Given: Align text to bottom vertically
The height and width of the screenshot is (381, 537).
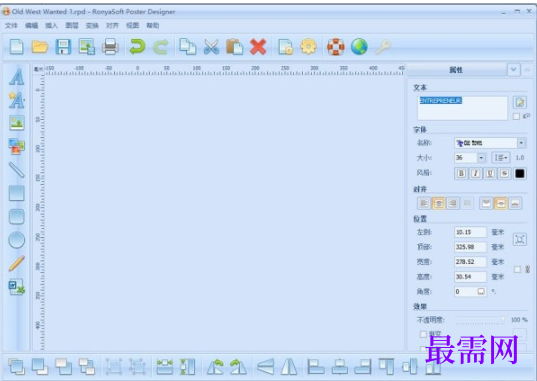Looking at the screenshot, I should click(515, 204).
